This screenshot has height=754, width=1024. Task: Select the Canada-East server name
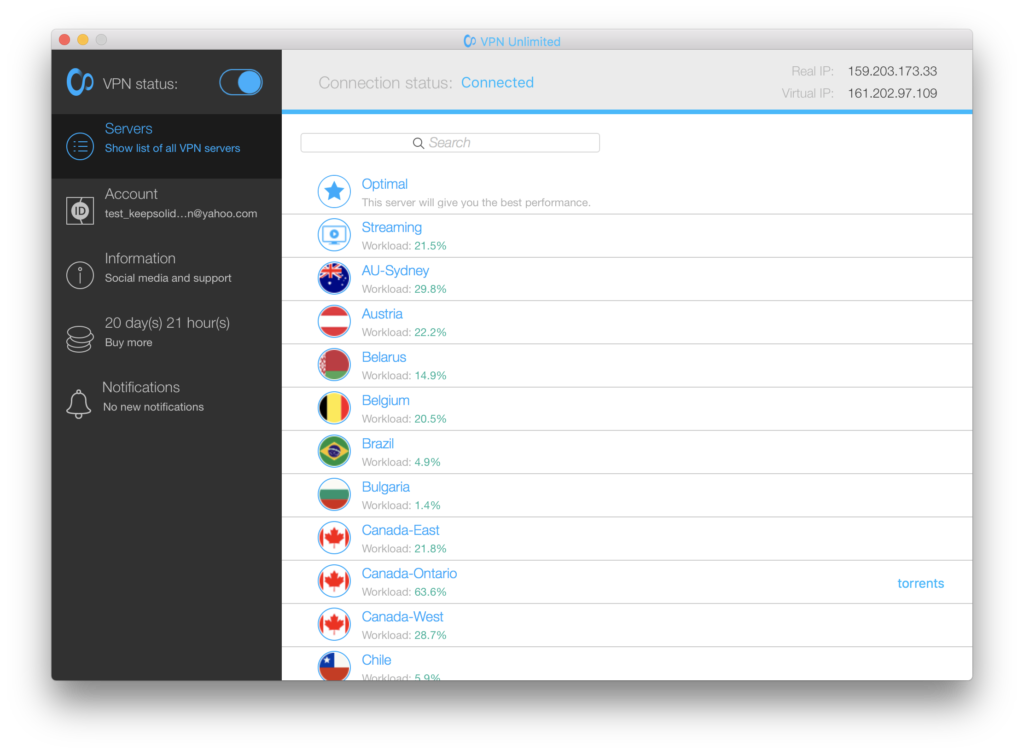pos(400,530)
